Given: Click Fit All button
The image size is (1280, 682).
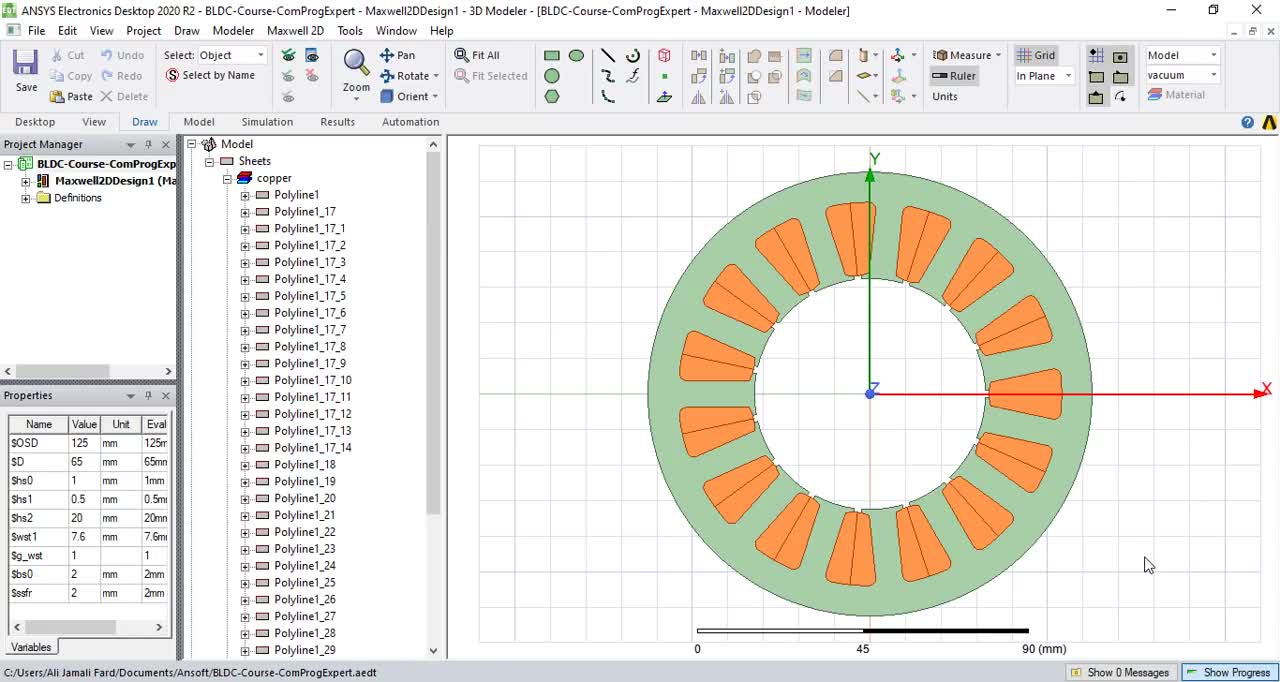Looking at the screenshot, I should coord(477,55).
